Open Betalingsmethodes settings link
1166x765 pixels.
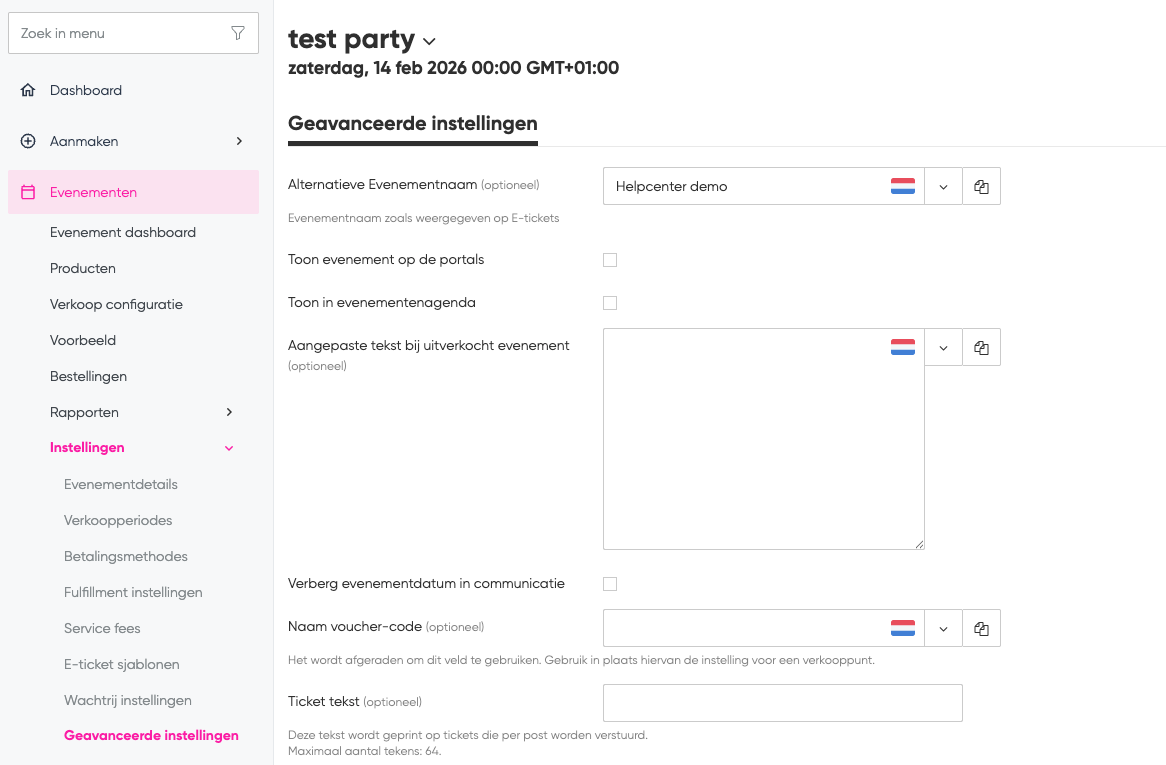click(126, 556)
